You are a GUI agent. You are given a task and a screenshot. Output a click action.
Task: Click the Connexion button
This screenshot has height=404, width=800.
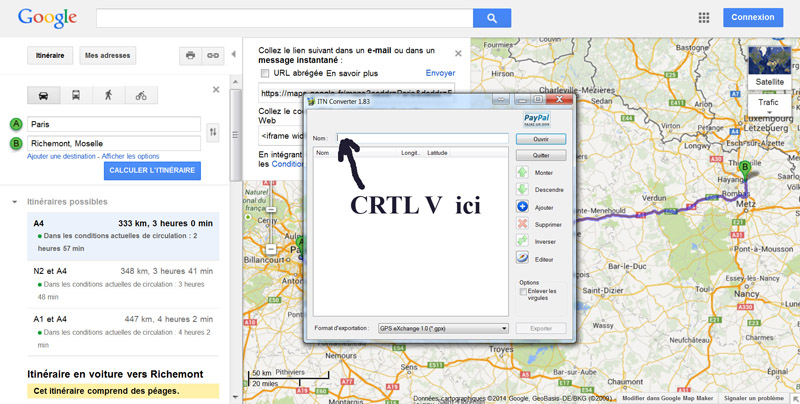click(753, 17)
